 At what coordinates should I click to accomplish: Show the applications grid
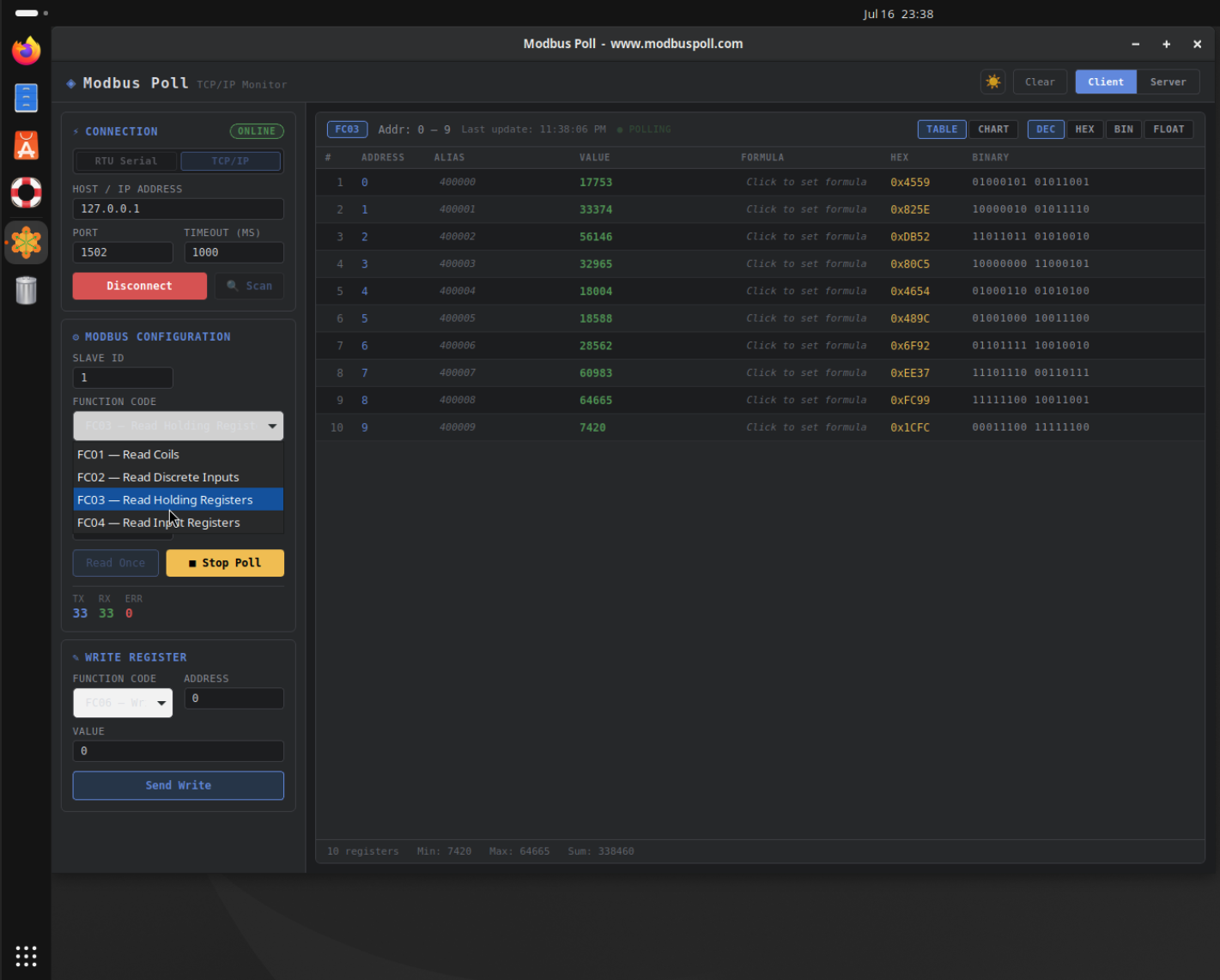click(26, 956)
